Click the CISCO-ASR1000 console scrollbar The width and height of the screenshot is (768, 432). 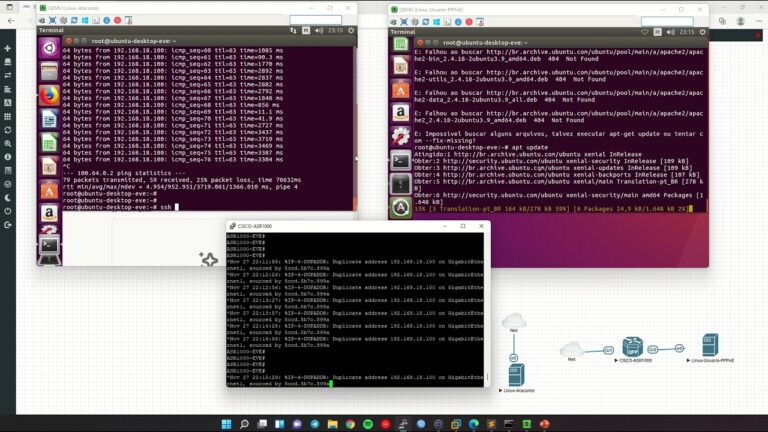pyautogui.click(x=487, y=310)
